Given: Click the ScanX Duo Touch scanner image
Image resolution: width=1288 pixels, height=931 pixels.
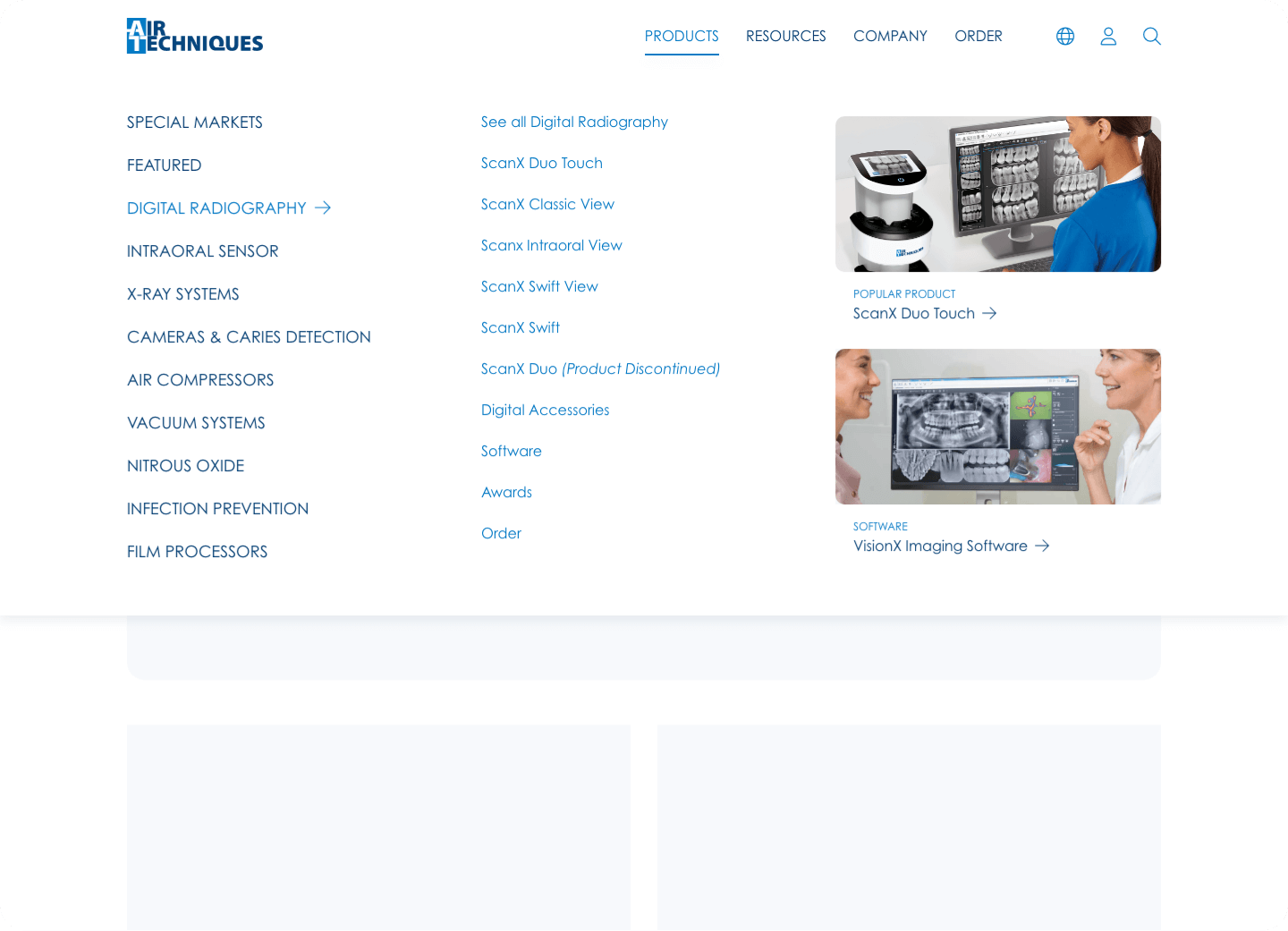Looking at the screenshot, I should pos(998,194).
